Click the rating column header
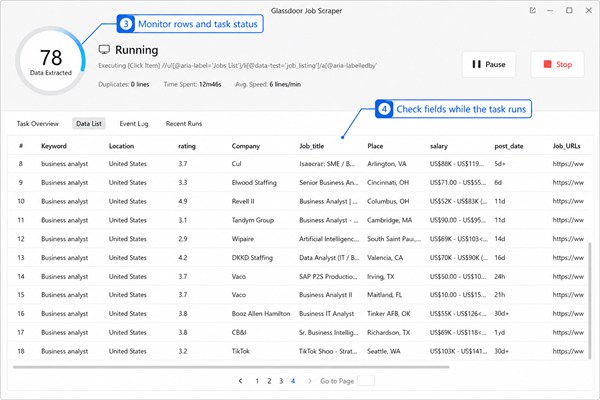Image resolution: width=600 pixels, height=400 pixels. tap(187, 146)
